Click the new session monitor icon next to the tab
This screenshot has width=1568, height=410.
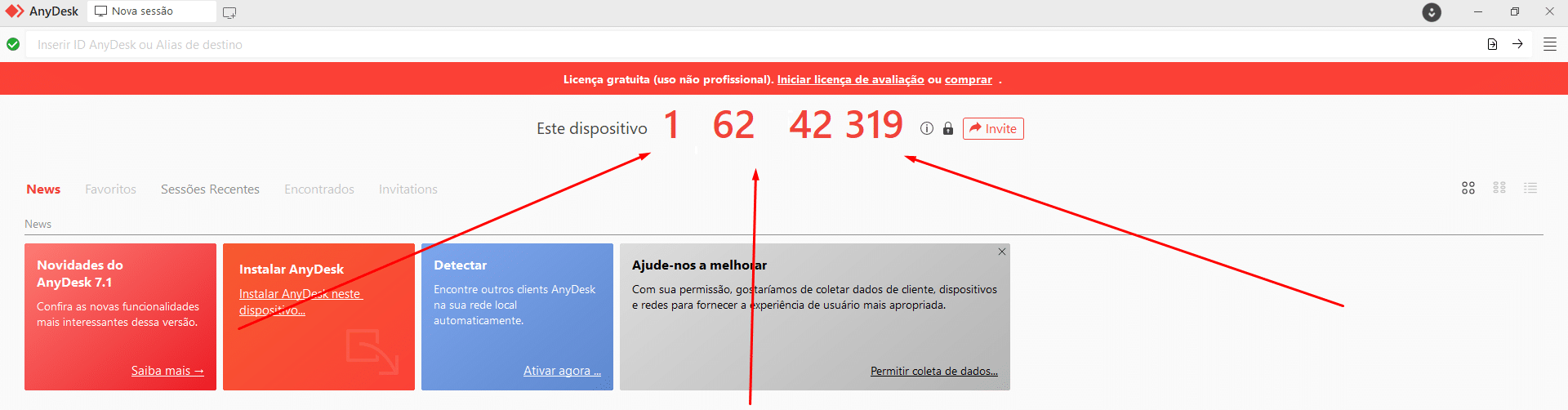pyautogui.click(x=229, y=12)
